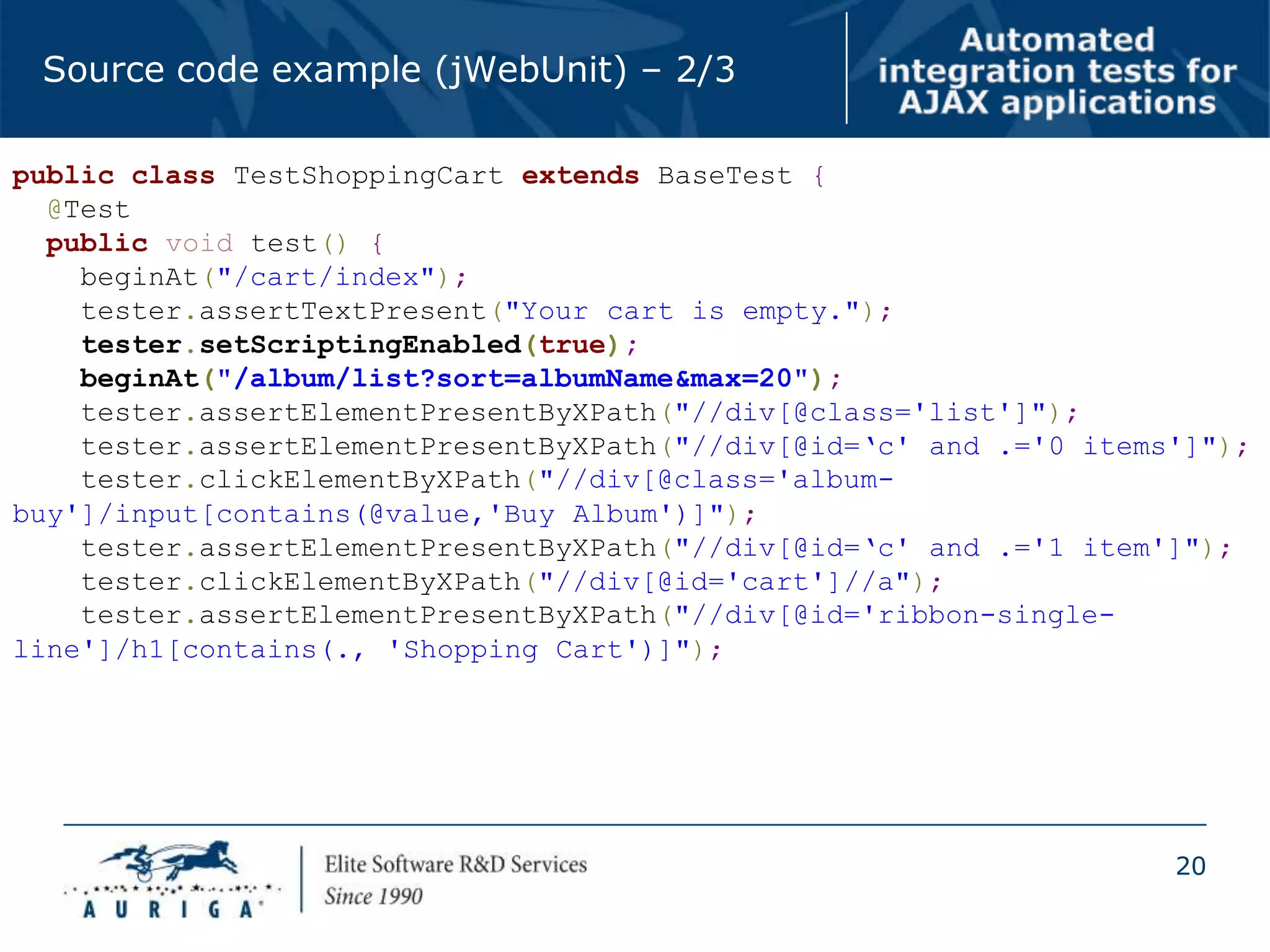Click the clickElementByXPath 'album-' line
This screenshot has height=952, width=1270.
point(487,480)
